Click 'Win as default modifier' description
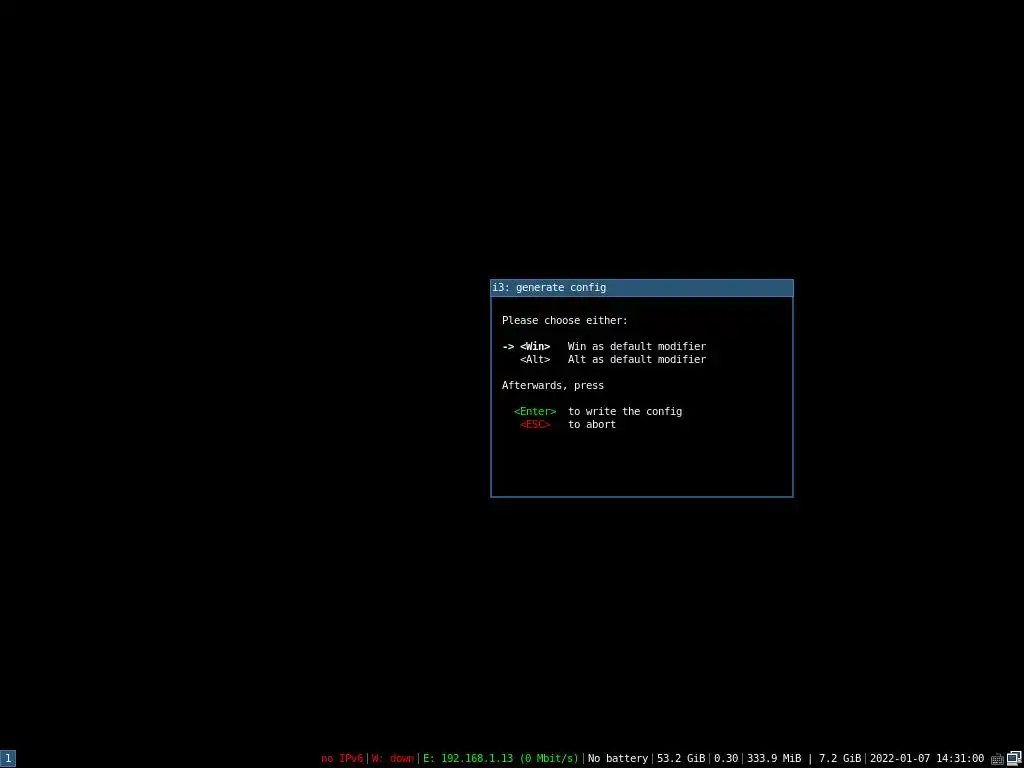This screenshot has width=1024, height=768. click(637, 347)
